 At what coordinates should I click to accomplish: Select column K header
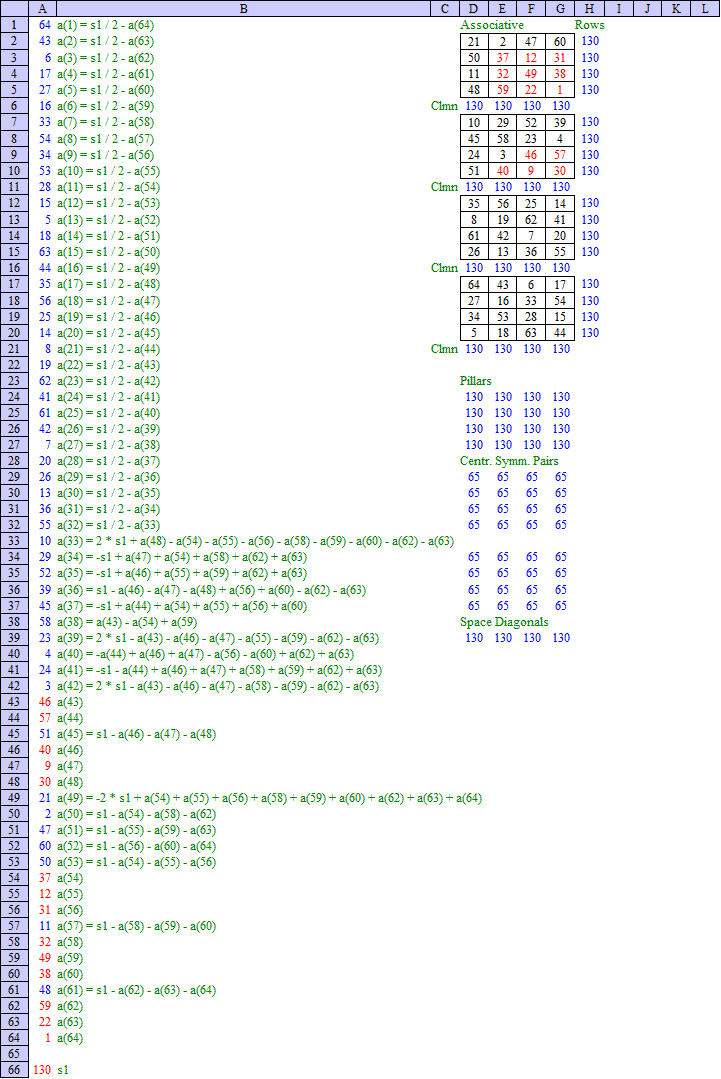(676, 8)
